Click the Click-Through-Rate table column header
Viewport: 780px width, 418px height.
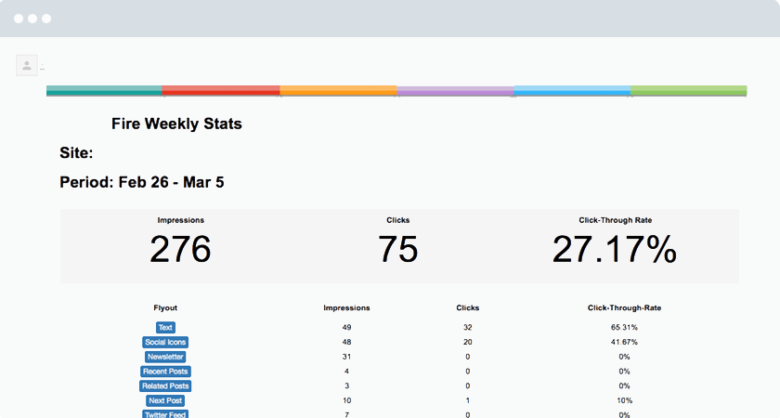click(624, 308)
